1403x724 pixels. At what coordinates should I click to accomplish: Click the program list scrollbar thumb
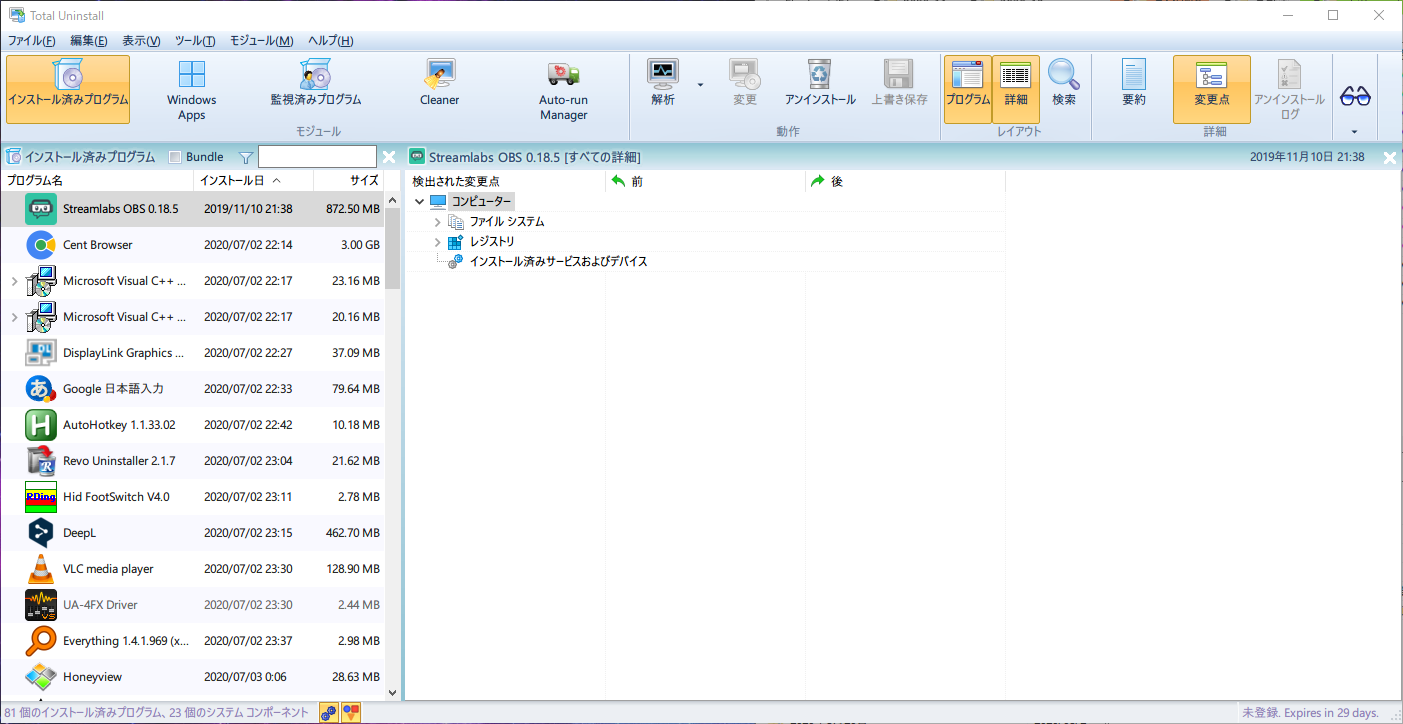(x=392, y=248)
